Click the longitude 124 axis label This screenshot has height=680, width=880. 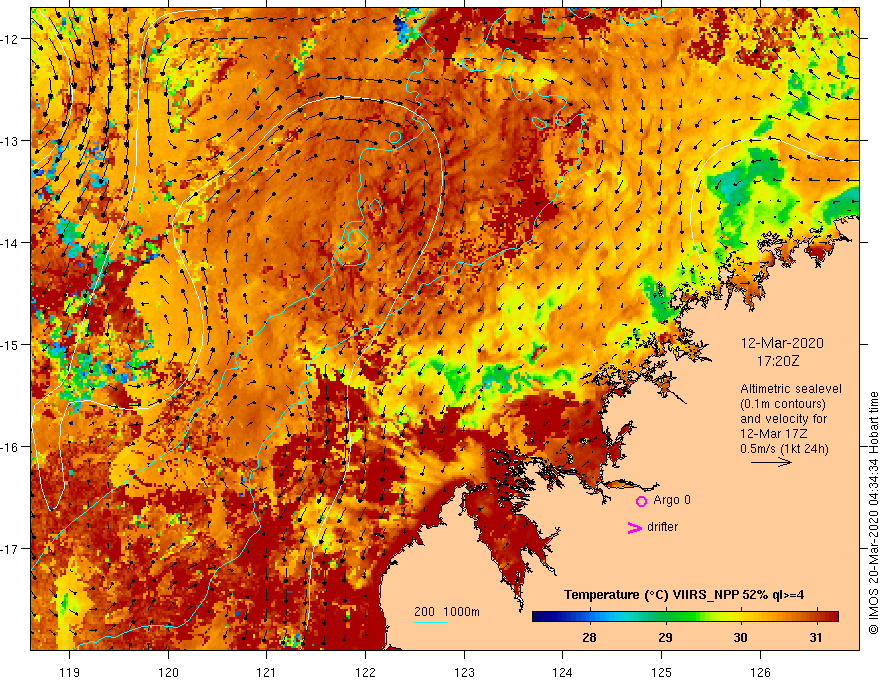562,672
